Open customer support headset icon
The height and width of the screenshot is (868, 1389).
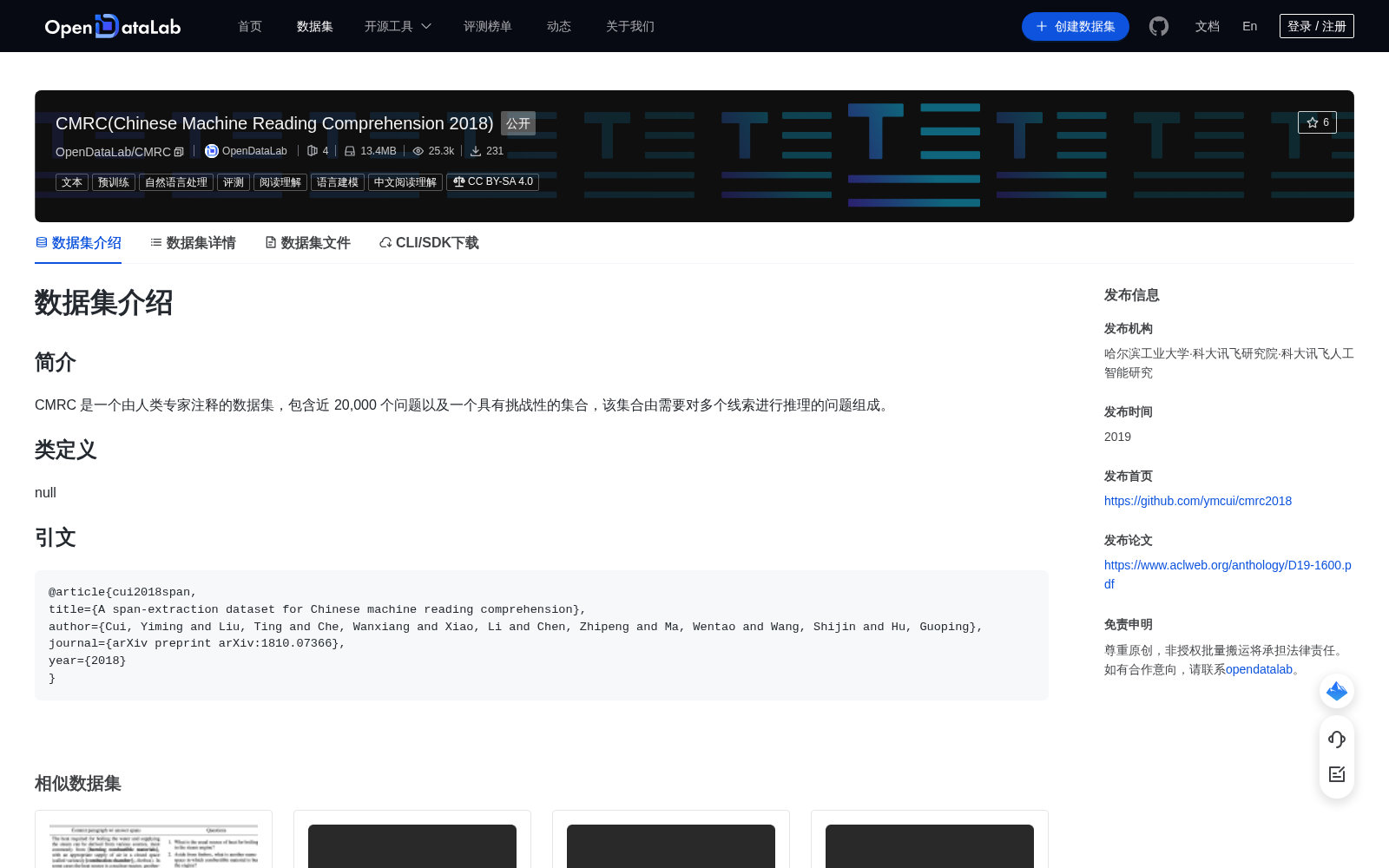coord(1337,739)
